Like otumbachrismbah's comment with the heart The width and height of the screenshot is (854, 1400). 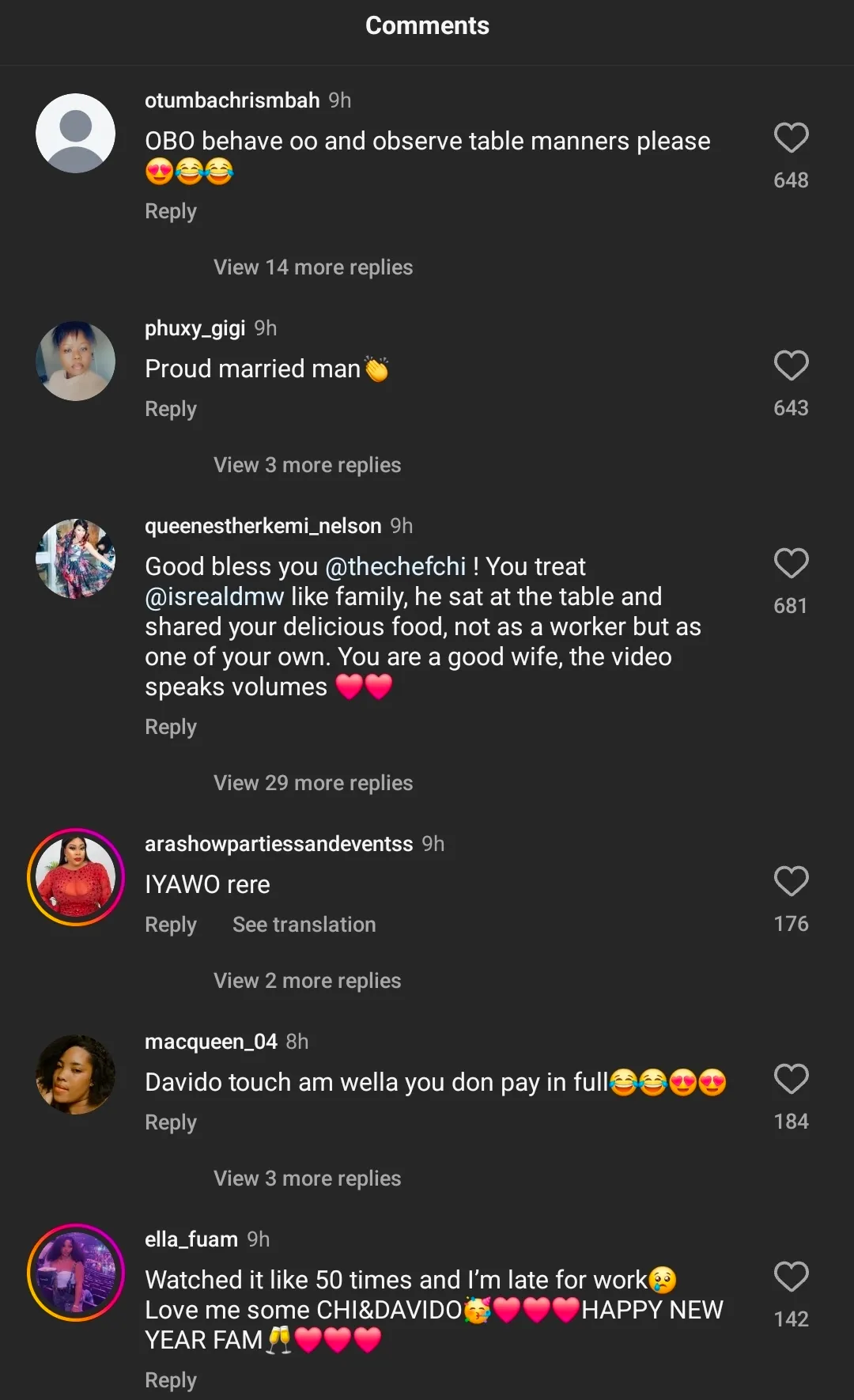click(x=791, y=138)
